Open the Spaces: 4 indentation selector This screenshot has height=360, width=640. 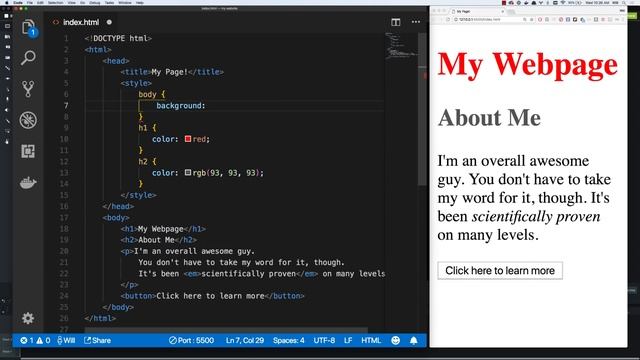pyautogui.click(x=289, y=340)
